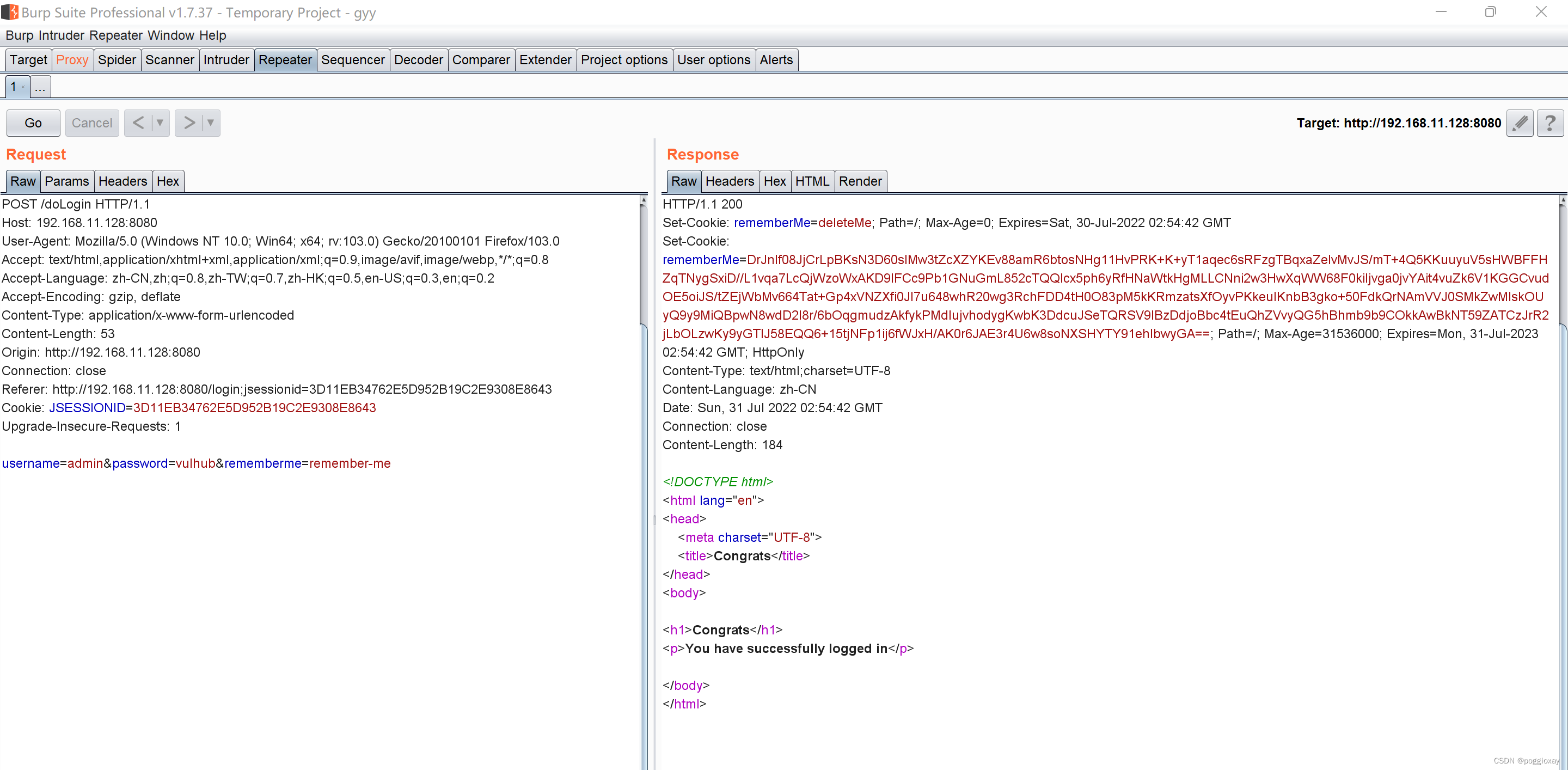Click the password=vulhub parameter

pos(164,463)
